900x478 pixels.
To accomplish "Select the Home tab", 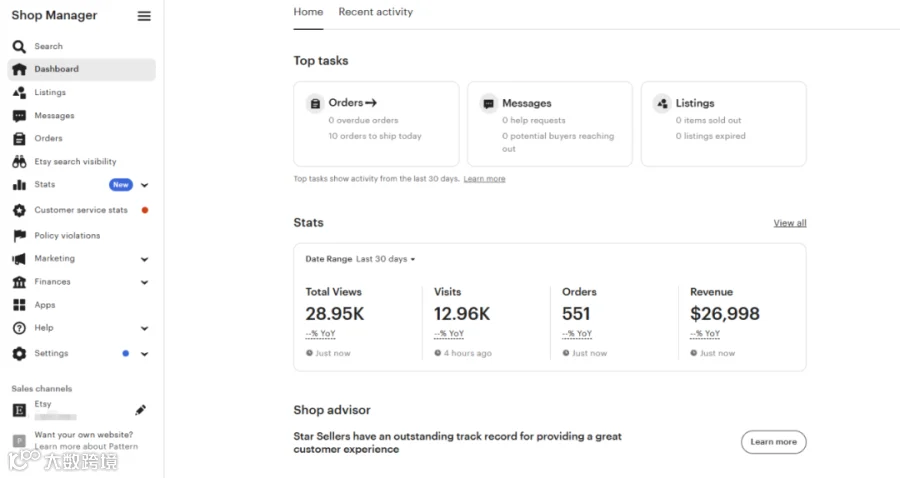I will (308, 12).
